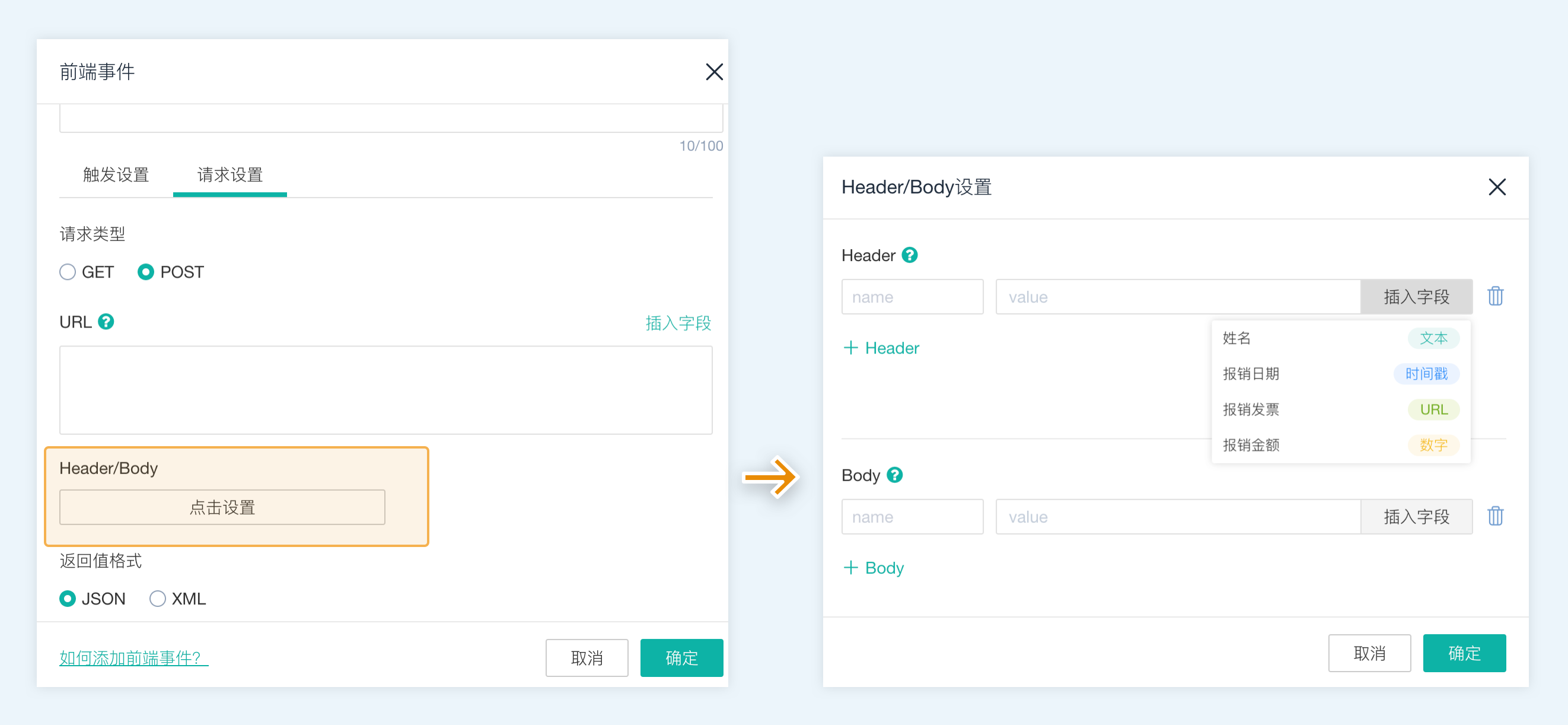The image size is (1568, 725).
Task: Click the help icon next to URL
Action: coord(106,322)
